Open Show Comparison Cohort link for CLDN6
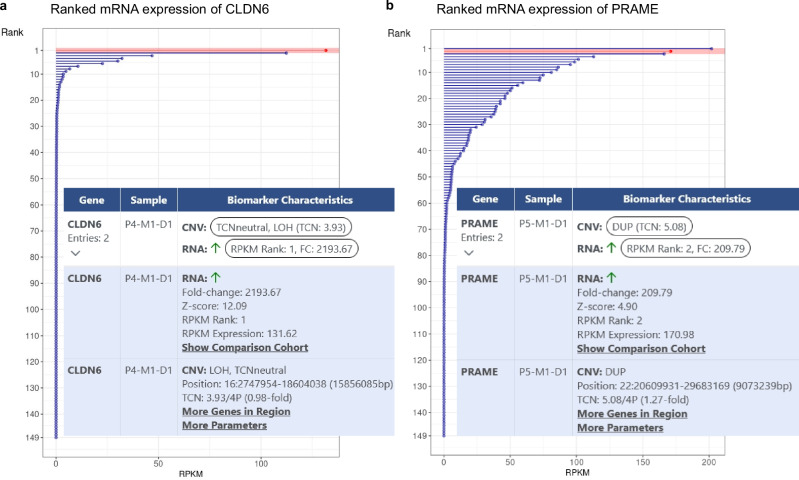This screenshot has height=480, width=799. (x=245, y=348)
